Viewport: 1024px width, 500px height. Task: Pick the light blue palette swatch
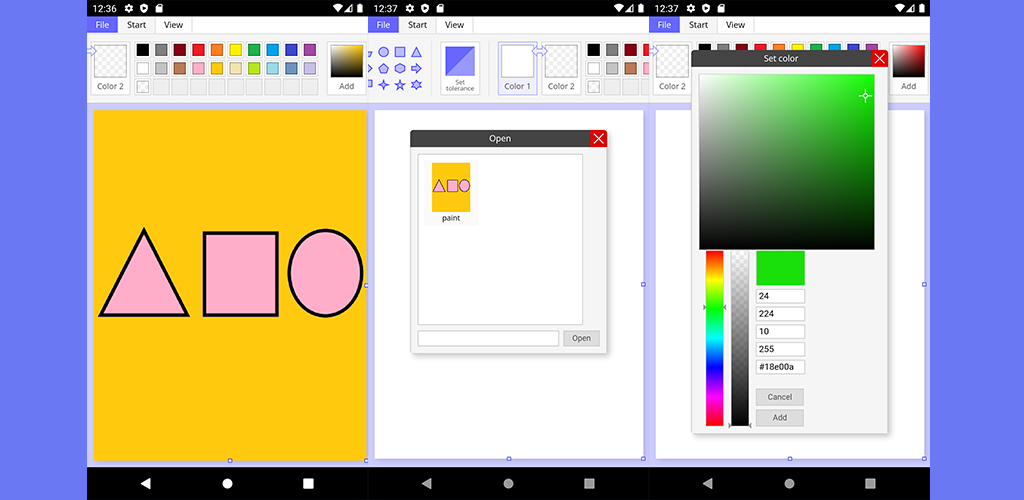[272, 68]
